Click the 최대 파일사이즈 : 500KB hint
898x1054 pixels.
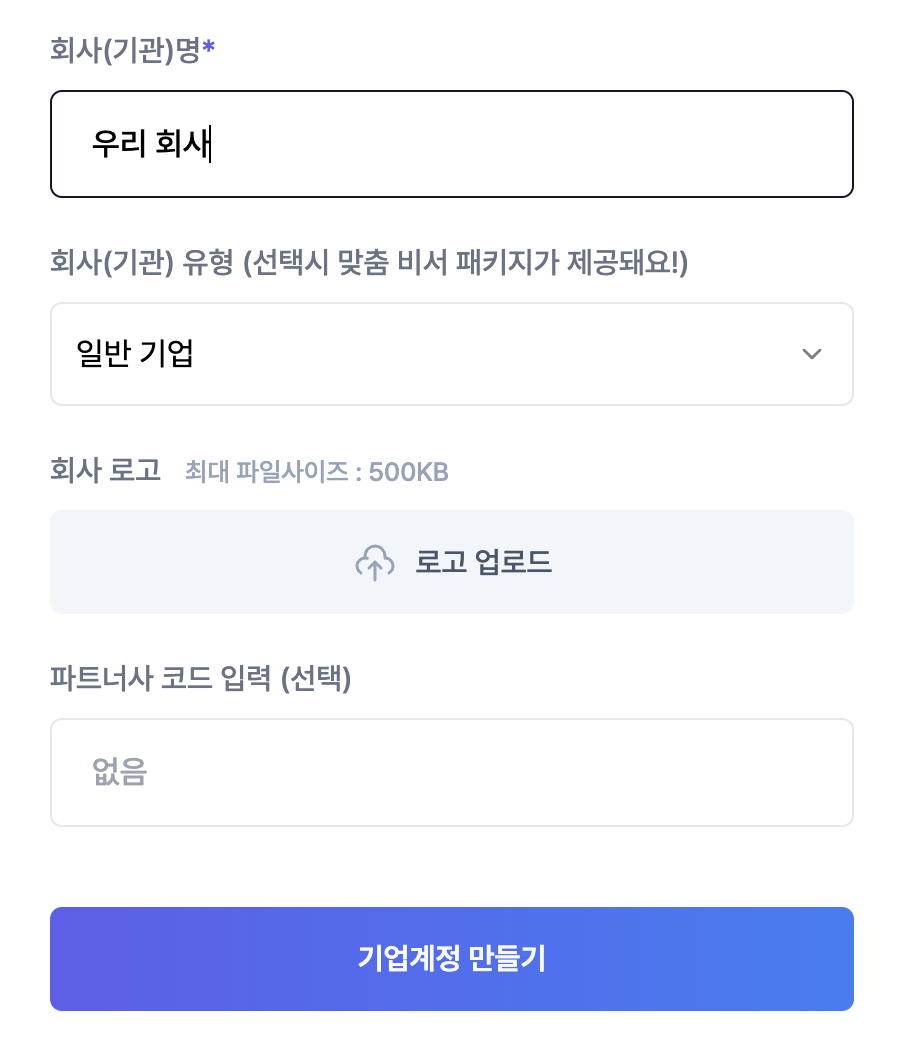tap(317, 472)
